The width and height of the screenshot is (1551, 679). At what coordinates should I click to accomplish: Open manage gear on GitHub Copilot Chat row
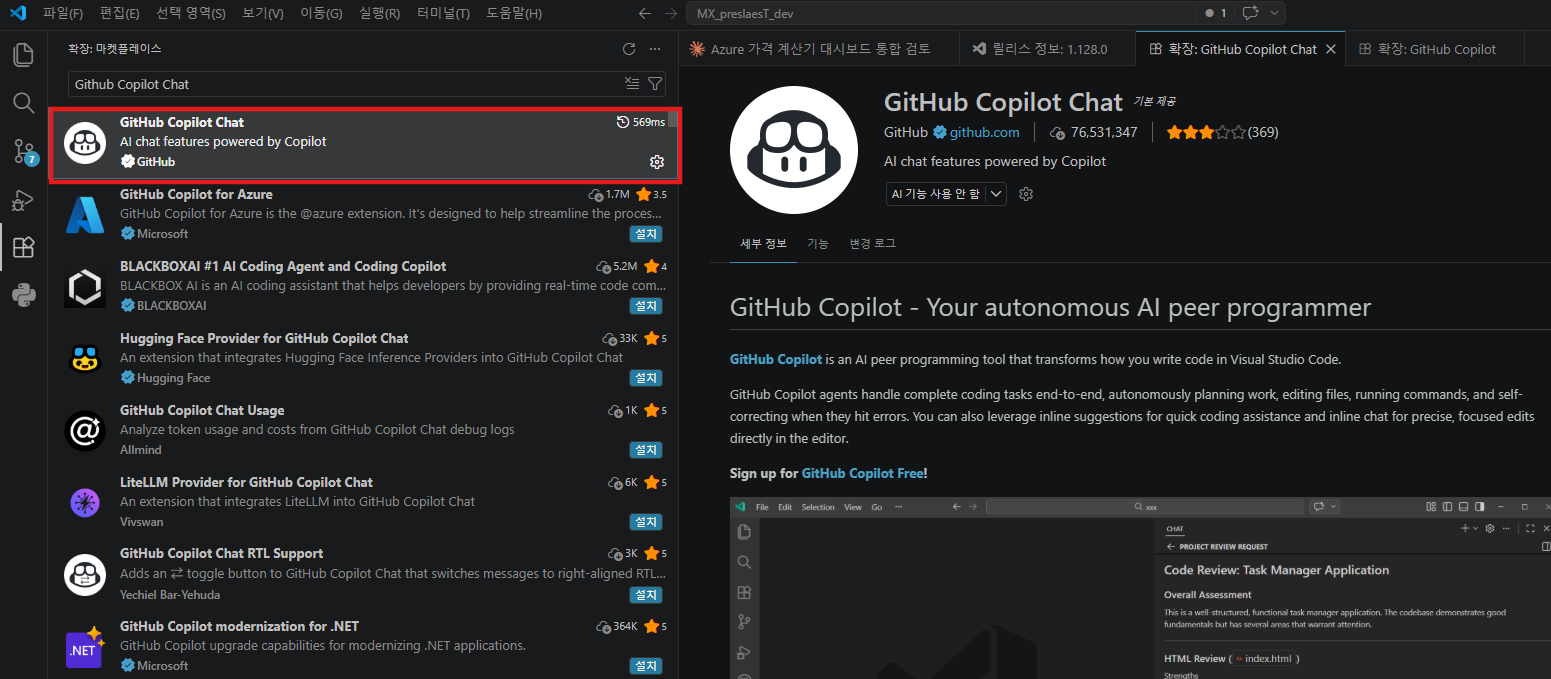pos(657,162)
